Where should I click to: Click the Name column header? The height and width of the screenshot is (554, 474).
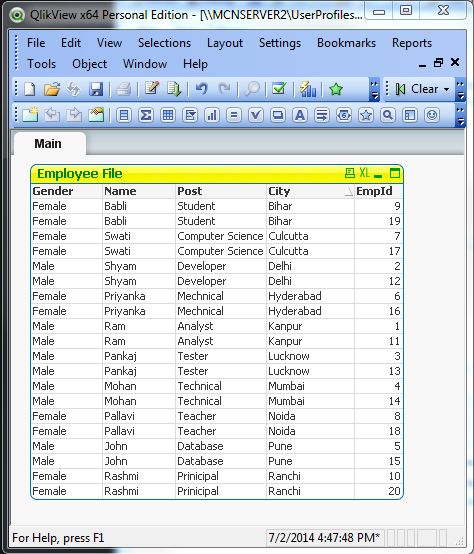[x=139, y=191]
